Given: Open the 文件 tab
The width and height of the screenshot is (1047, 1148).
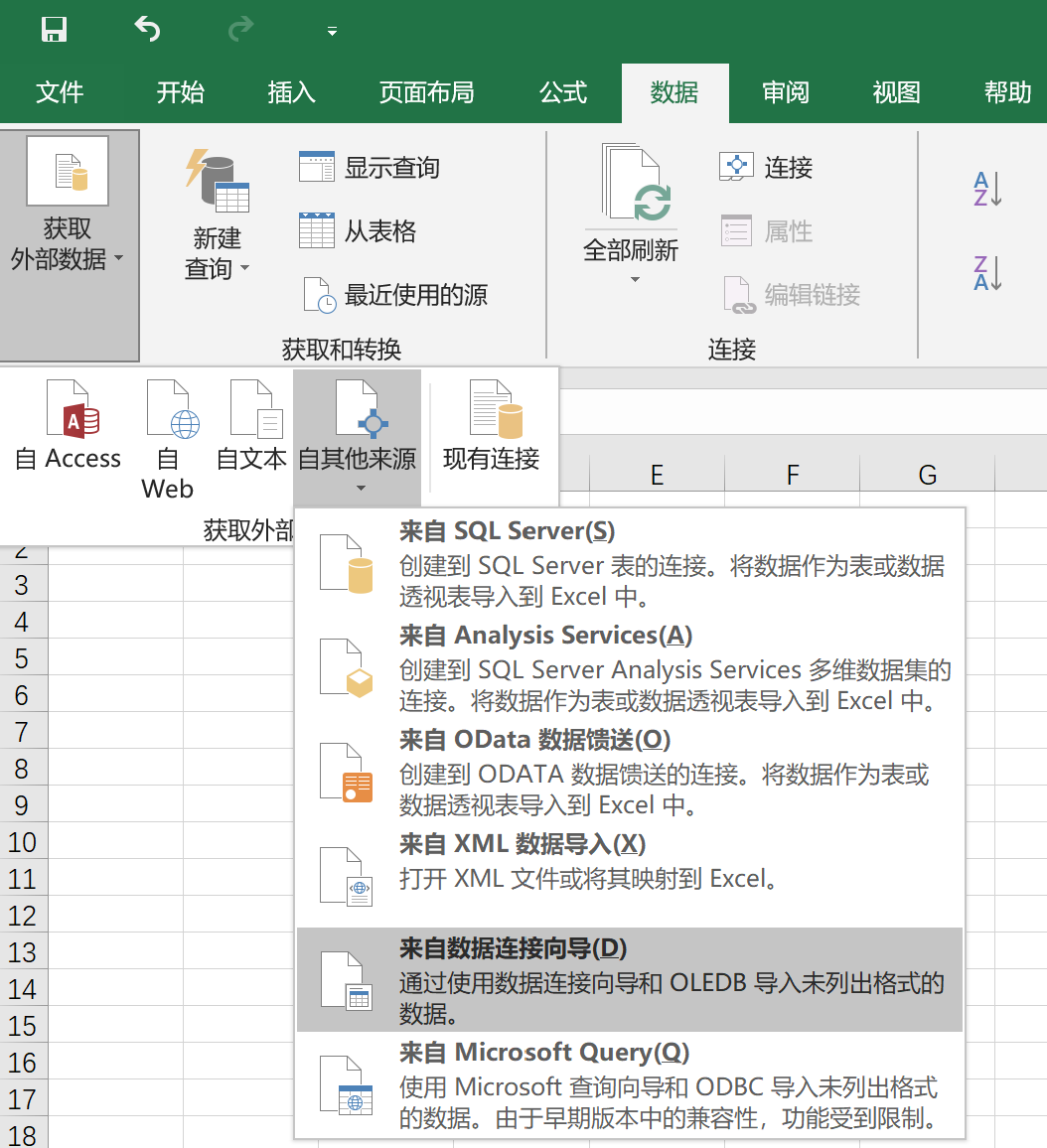Looking at the screenshot, I should tap(60, 92).
